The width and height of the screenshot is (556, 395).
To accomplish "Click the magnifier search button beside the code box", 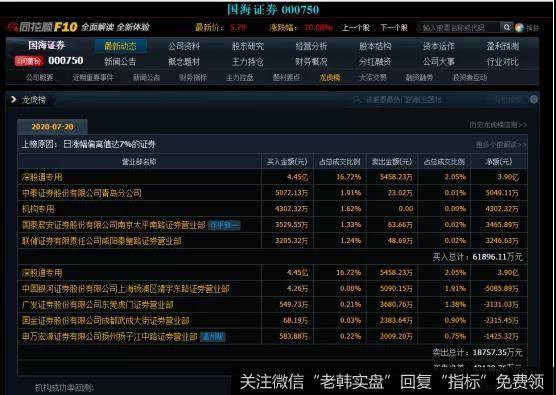I will [x=506, y=27].
